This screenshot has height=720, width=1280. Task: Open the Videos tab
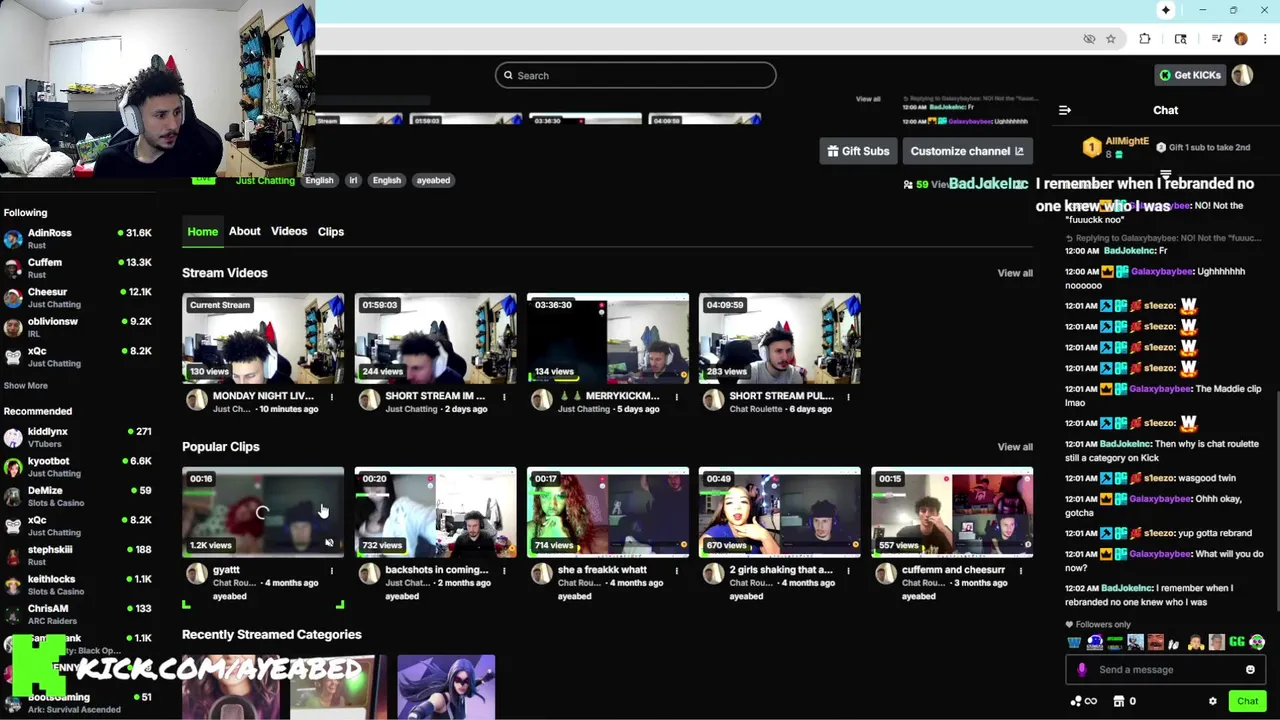289,232
